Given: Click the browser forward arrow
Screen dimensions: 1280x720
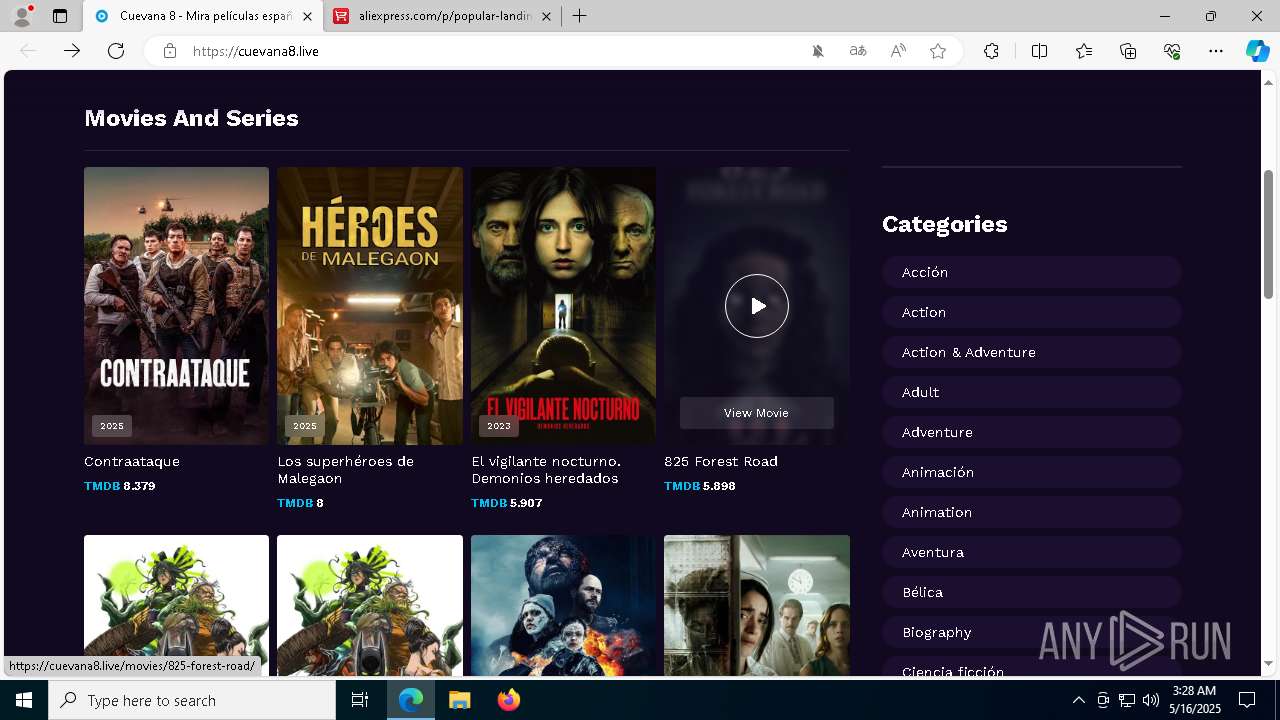Looking at the screenshot, I should click(72, 51).
